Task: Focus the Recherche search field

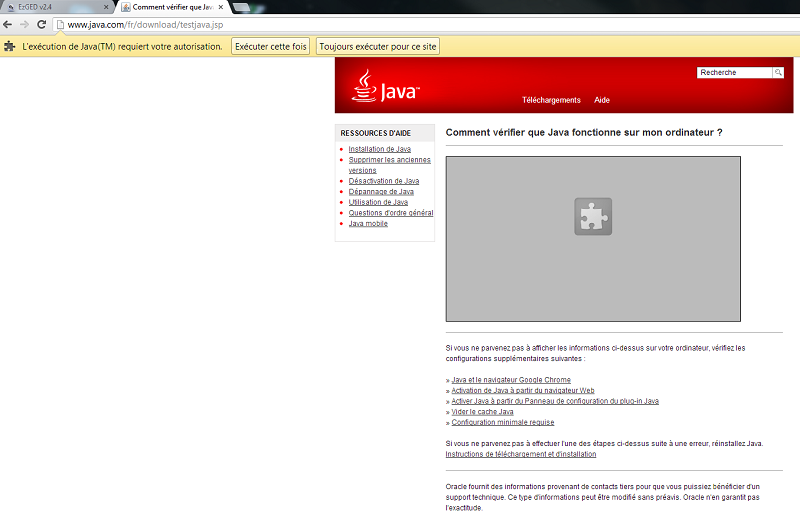Action: point(734,73)
